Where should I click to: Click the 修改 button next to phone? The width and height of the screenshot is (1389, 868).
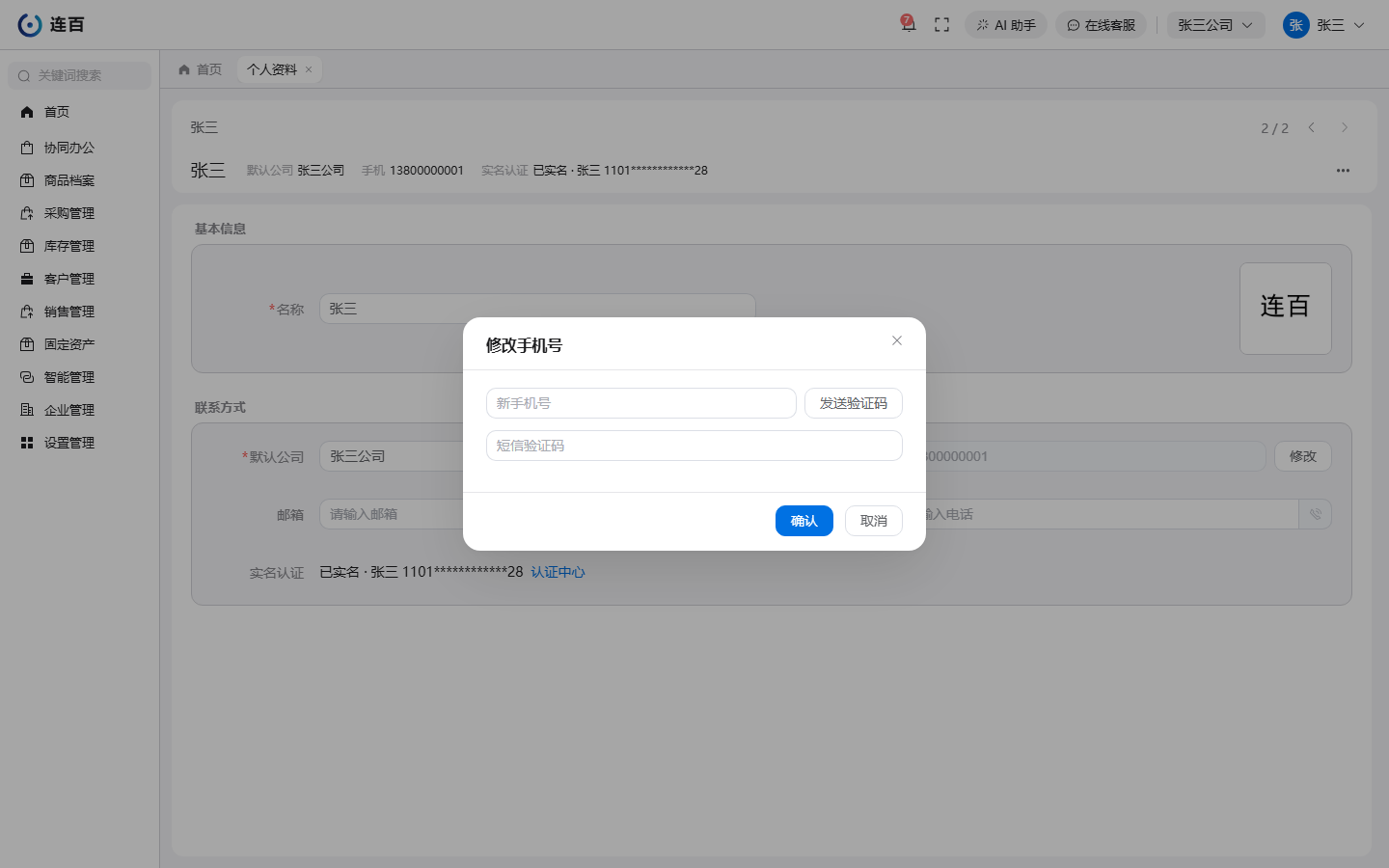pyautogui.click(x=1303, y=456)
